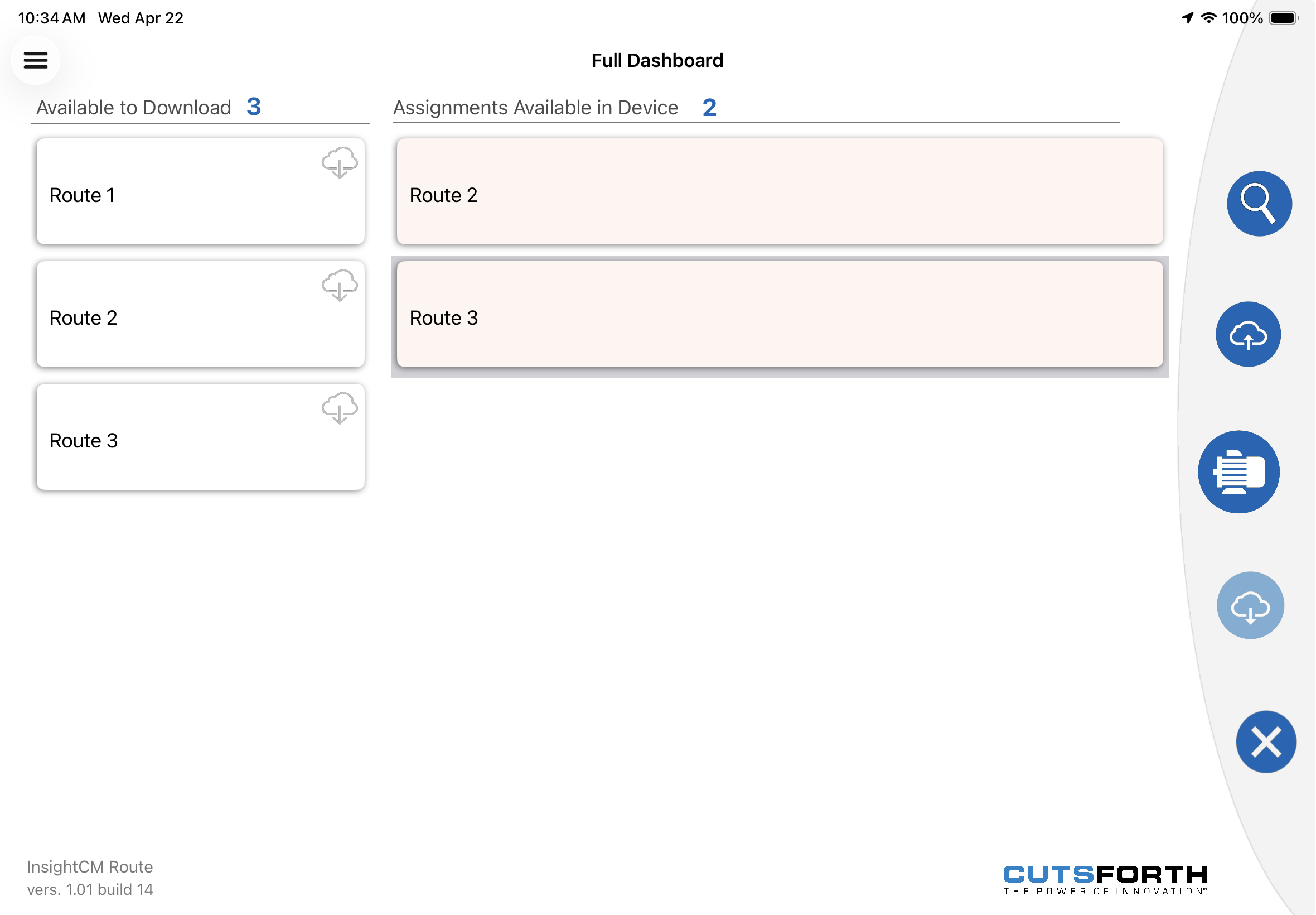Image resolution: width=1316 pixels, height=915 pixels.
Task: Click the download count number 3
Action: click(x=254, y=107)
